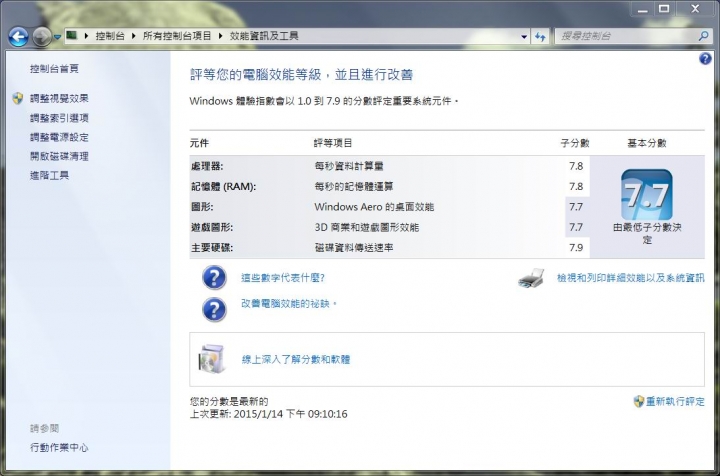The image size is (720, 476).
Task: Click the 基本分數 column header
Action: (647, 143)
